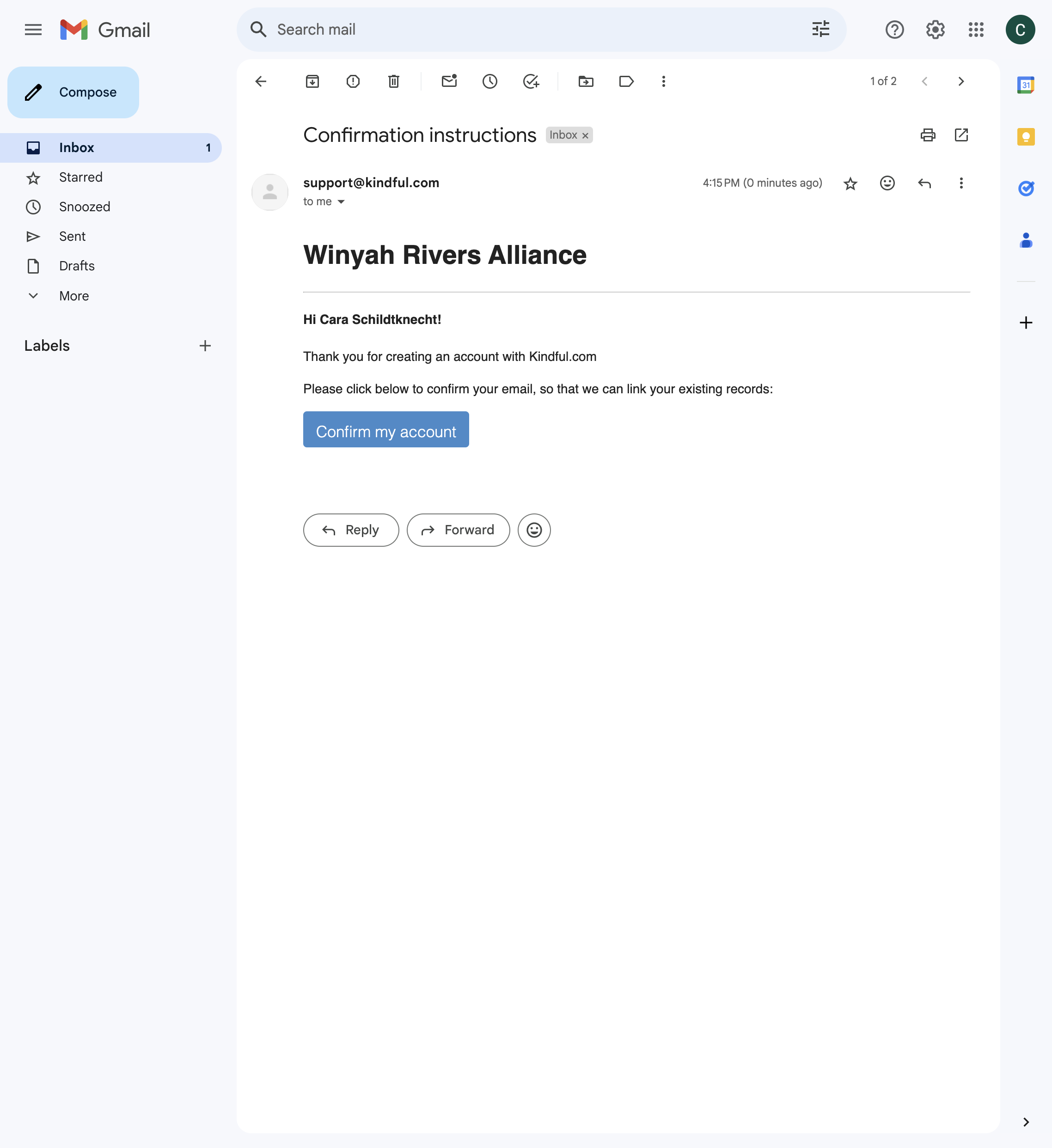
Task: Snooze this email
Action: (490, 81)
